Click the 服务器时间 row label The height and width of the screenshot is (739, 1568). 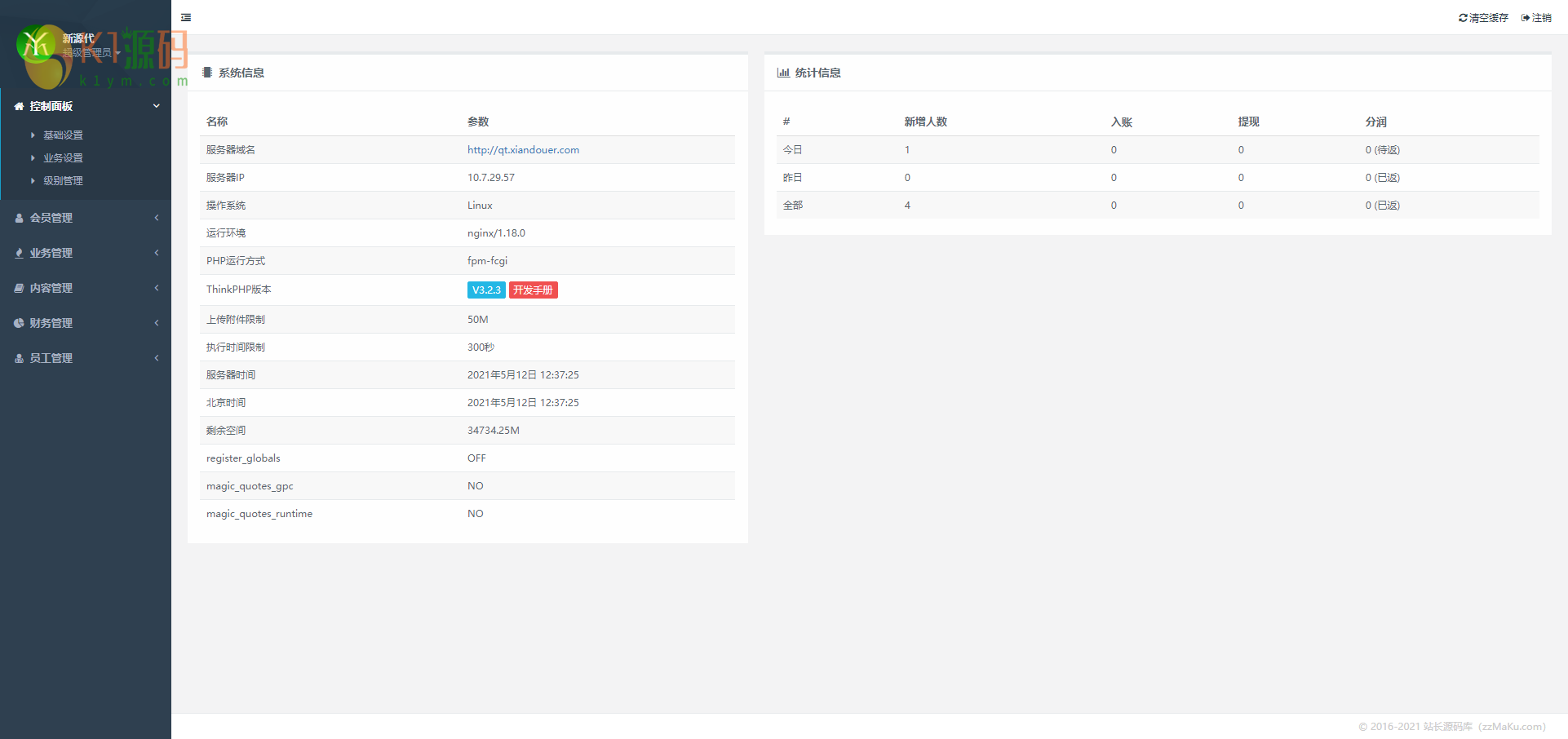[231, 375]
